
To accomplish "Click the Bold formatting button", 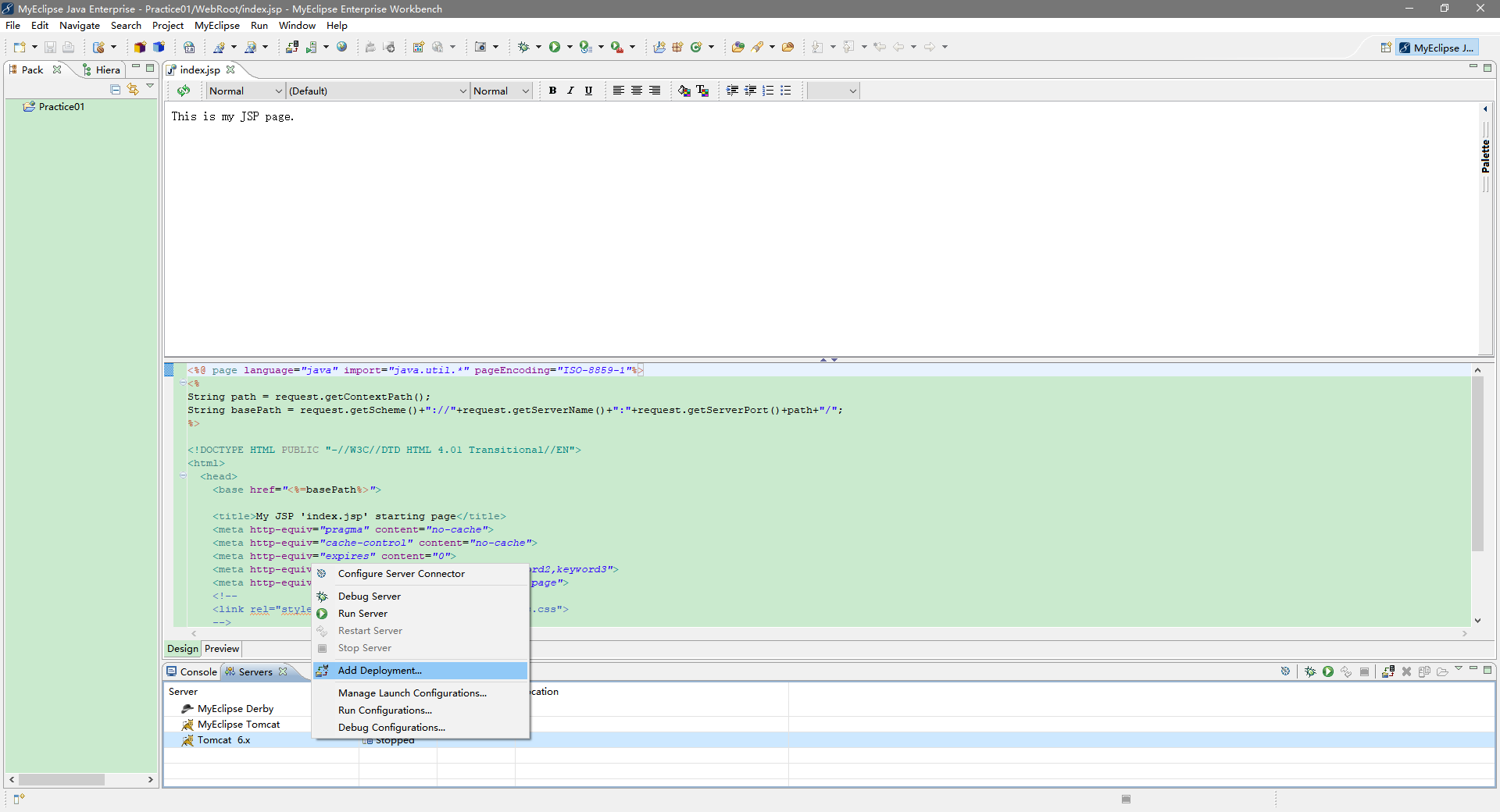I will [552, 91].
